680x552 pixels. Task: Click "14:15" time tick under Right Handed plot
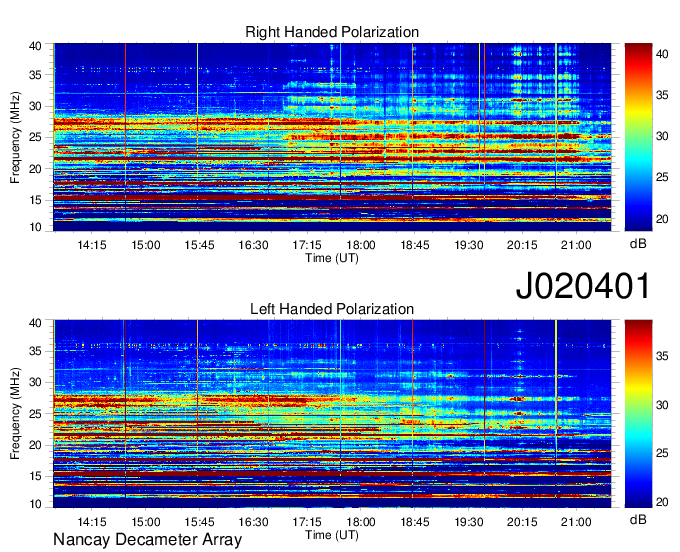click(x=92, y=245)
